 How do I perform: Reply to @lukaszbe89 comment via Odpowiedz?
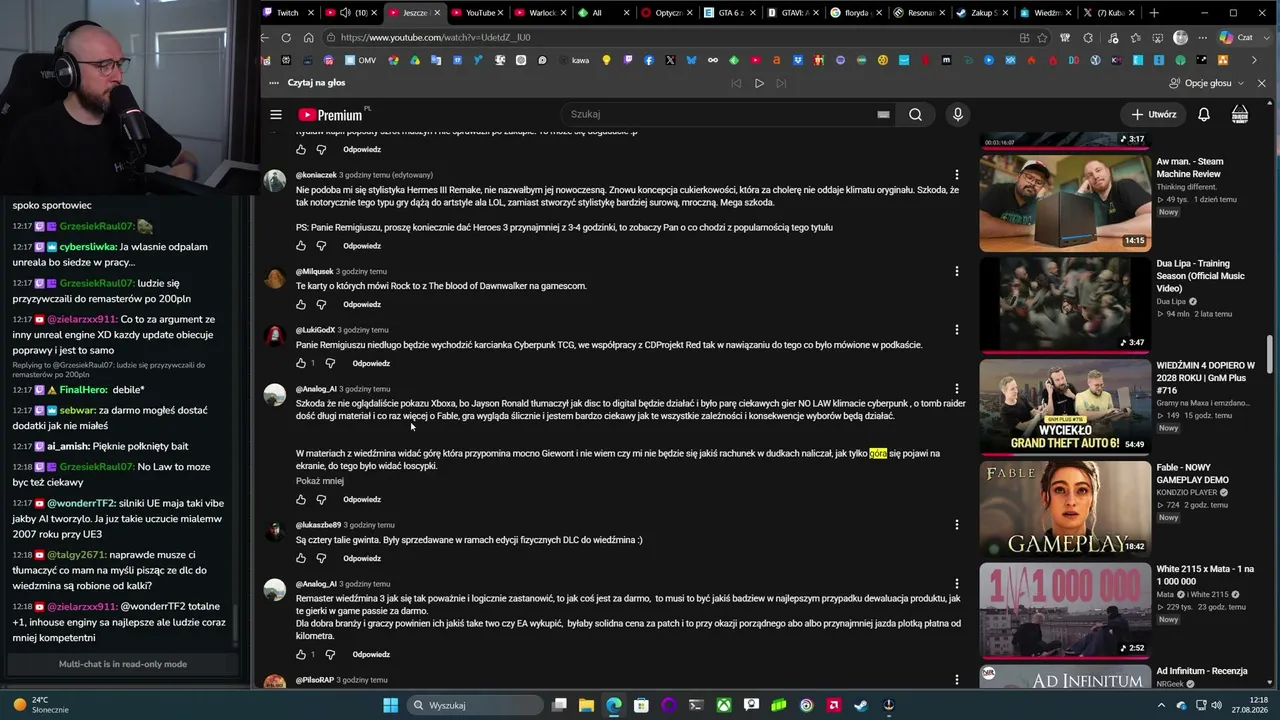coord(362,558)
